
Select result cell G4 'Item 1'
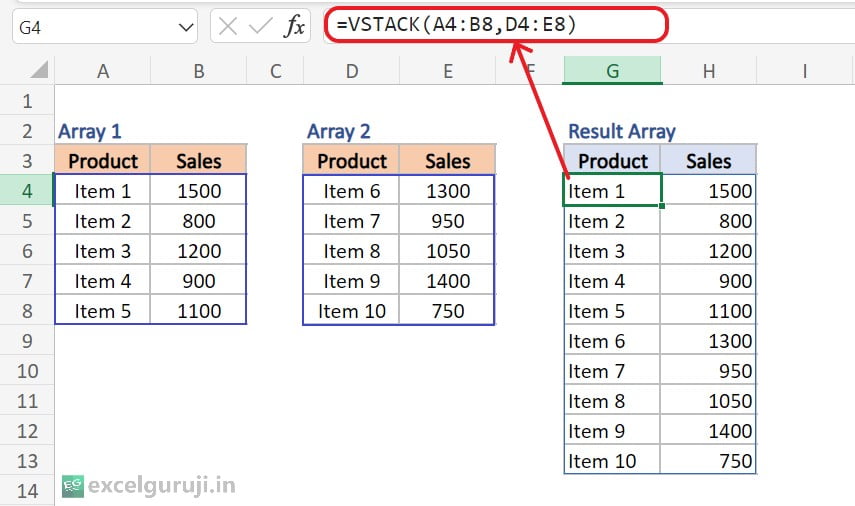click(612, 191)
